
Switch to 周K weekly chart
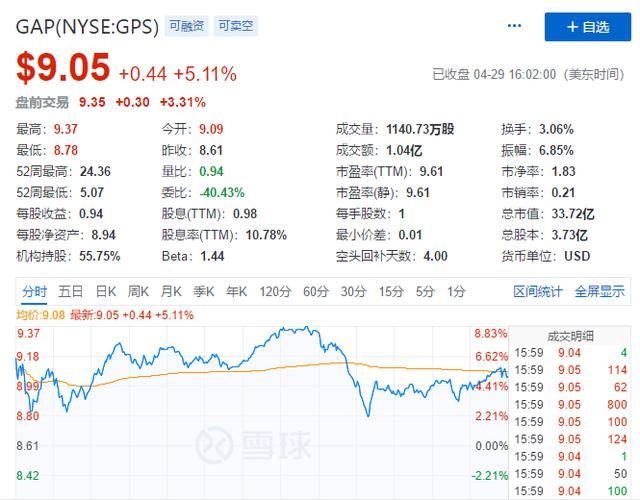(x=137, y=292)
